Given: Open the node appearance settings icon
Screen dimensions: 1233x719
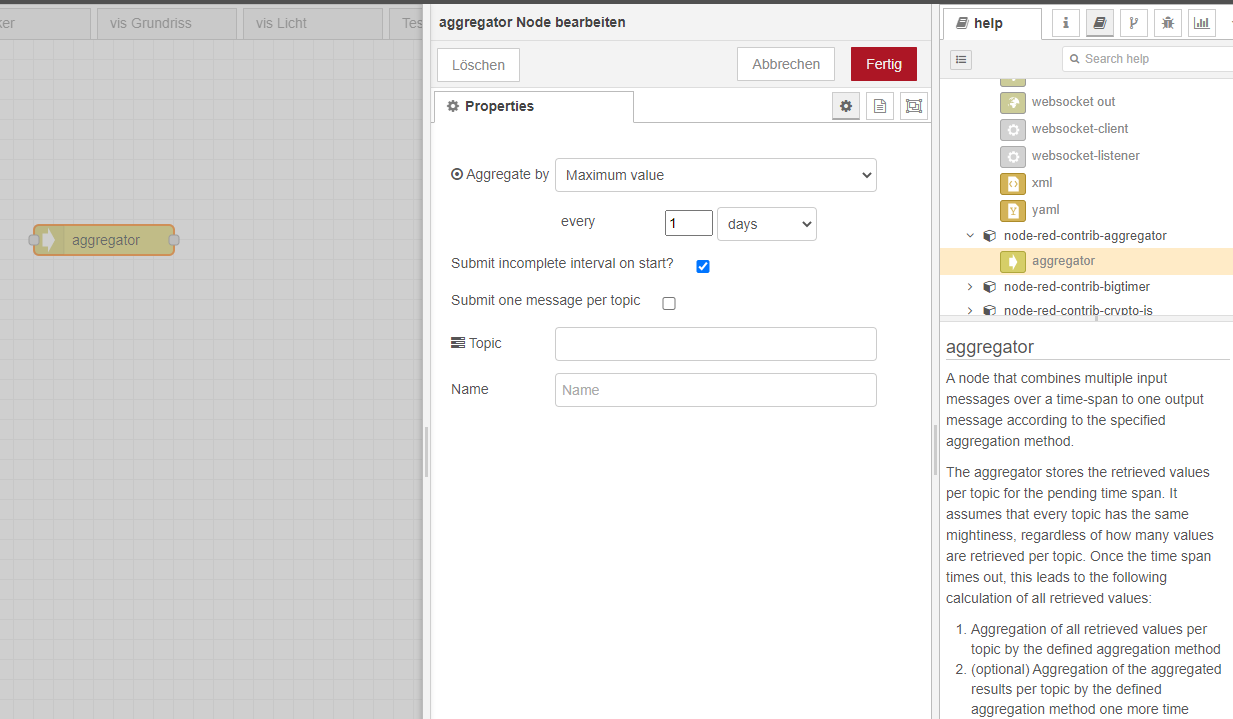Looking at the screenshot, I should click(x=913, y=106).
